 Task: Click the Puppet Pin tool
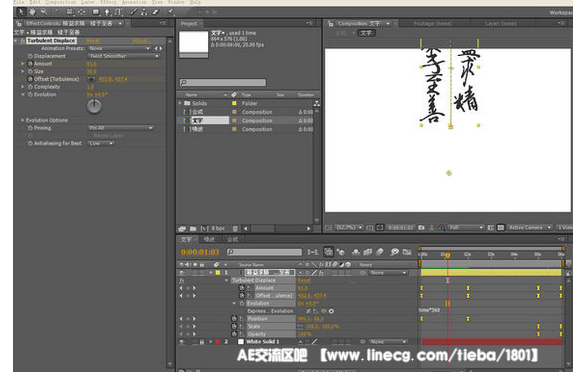171,12
